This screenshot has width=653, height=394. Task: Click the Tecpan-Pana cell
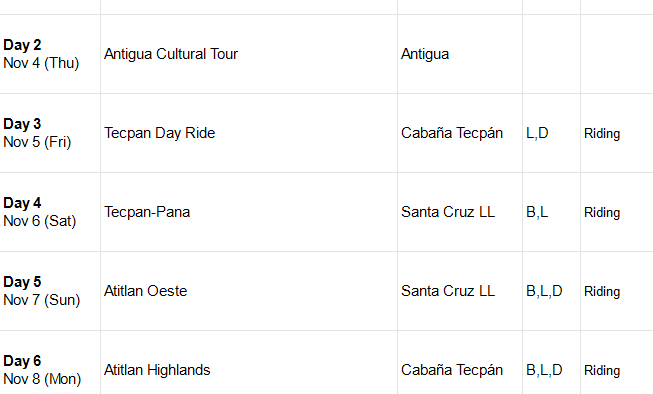tap(249, 212)
